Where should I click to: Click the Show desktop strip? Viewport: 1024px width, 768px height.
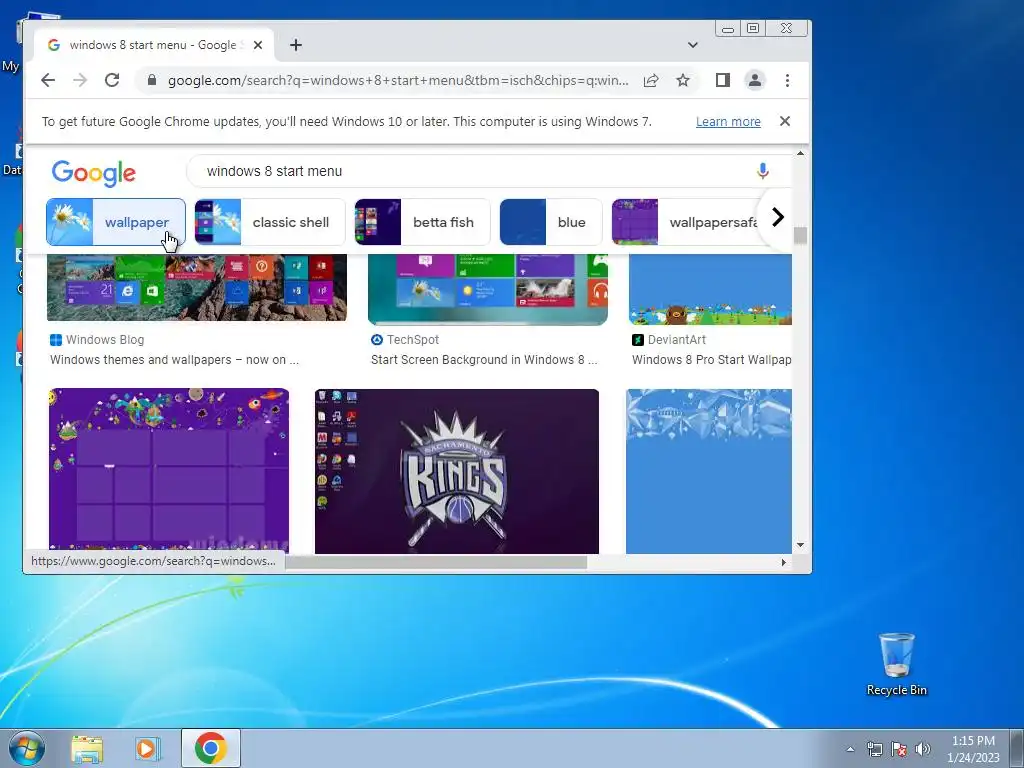pyautogui.click(x=1017, y=748)
